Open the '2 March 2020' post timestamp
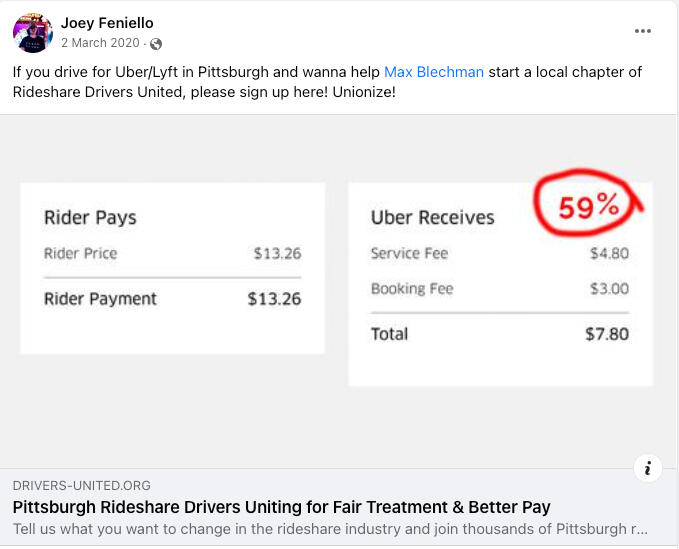679x549 pixels. [102, 44]
